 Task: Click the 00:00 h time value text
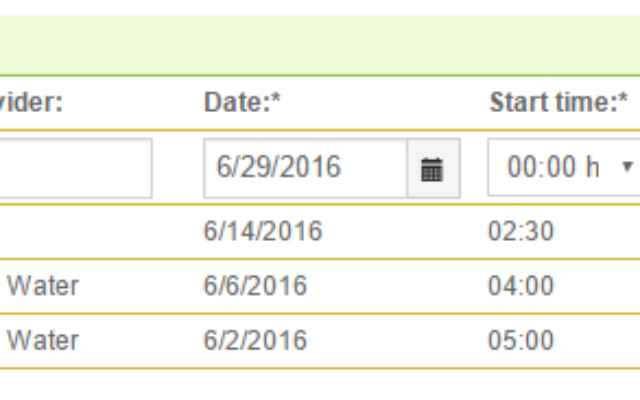point(553,167)
